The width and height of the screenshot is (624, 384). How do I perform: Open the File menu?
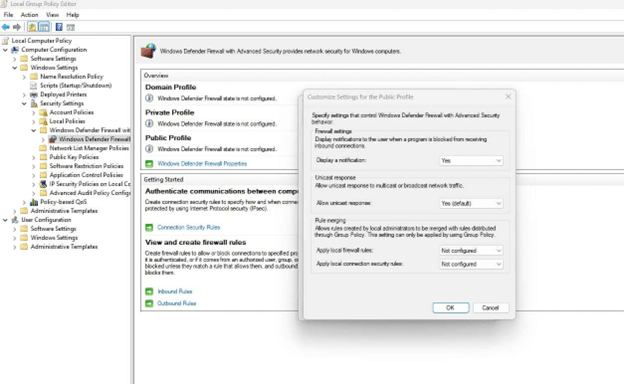point(8,15)
